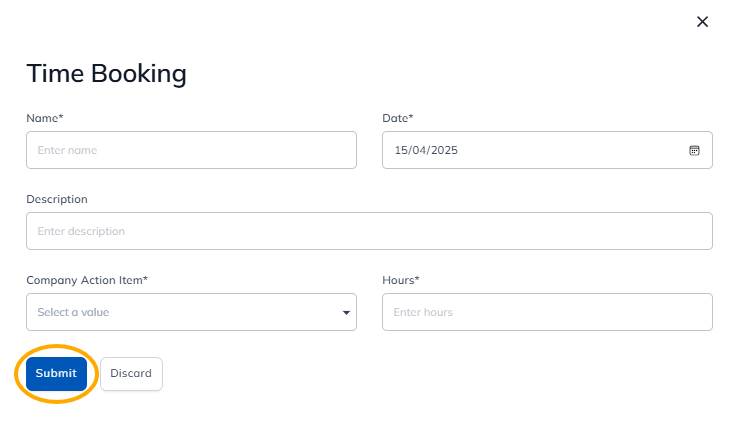Open the calendar picker icon
This screenshot has height=428, width=736.
tap(694, 150)
